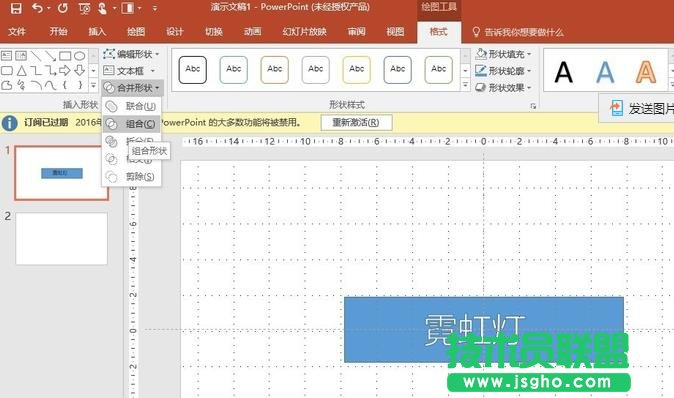The width and height of the screenshot is (674, 398).
Task: Apply the blue A WordArt style
Action: tap(605, 72)
